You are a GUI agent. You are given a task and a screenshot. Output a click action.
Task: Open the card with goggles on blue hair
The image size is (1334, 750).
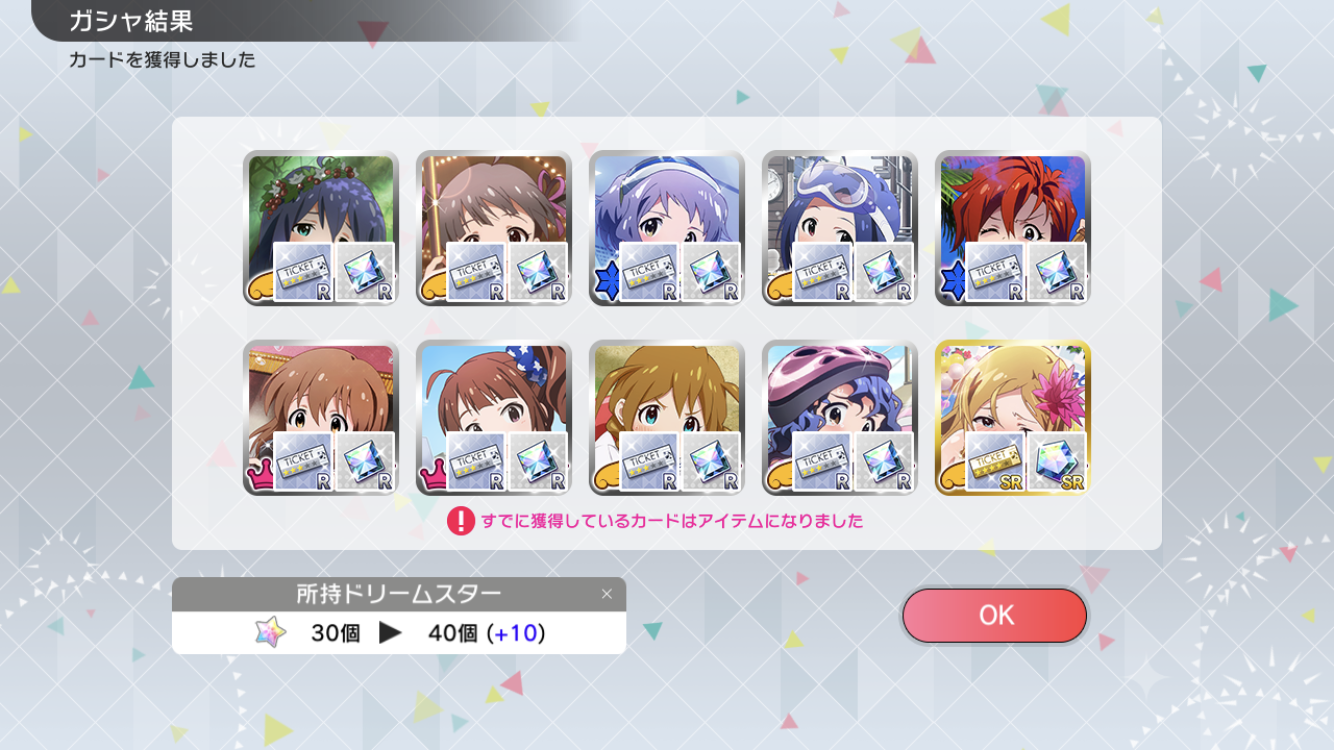[x=840, y=228]
